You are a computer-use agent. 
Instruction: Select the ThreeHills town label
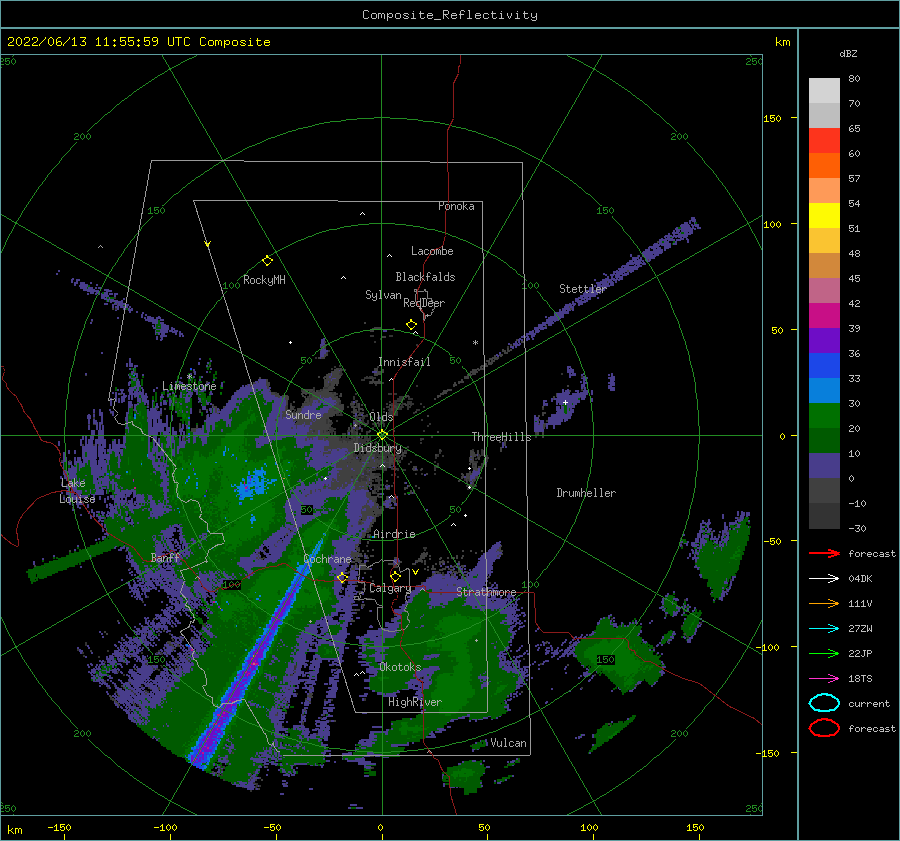[x=502, y=437]
